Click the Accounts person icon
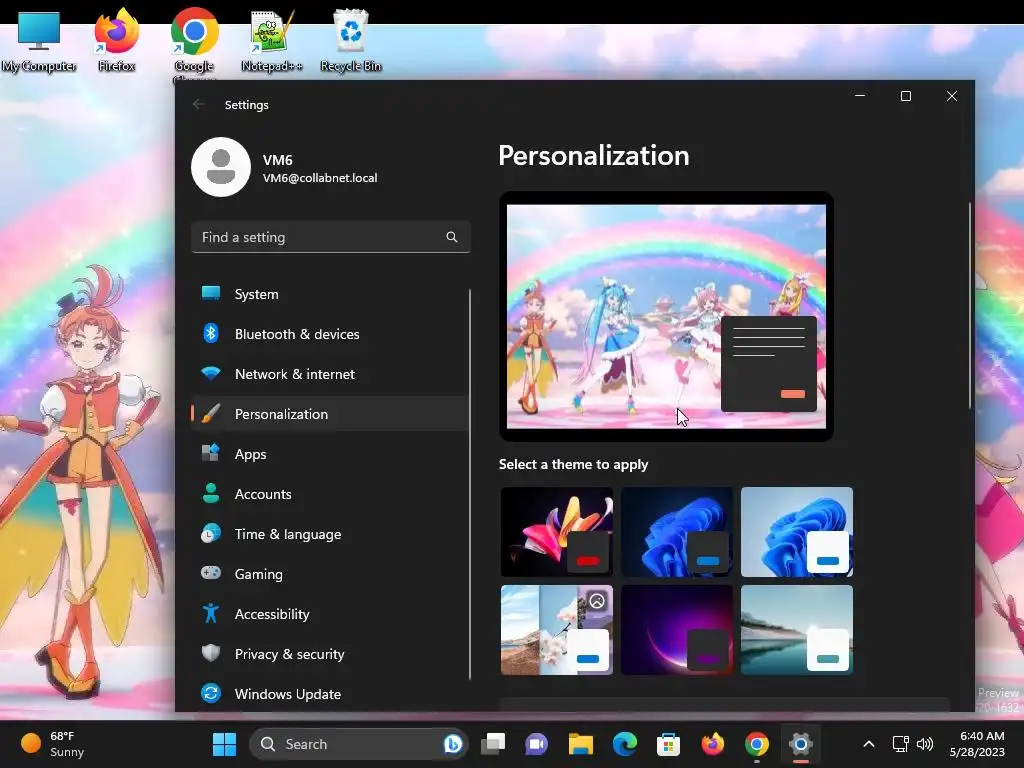Viewport: 1024px width, 768px height. point(210,493)
